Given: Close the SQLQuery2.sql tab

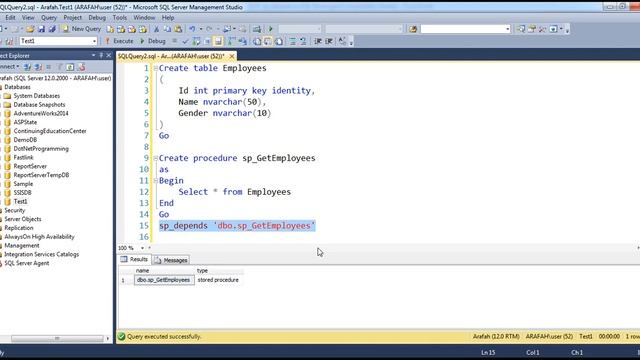Looking at the screenshot, I should [x=232, y=56].
